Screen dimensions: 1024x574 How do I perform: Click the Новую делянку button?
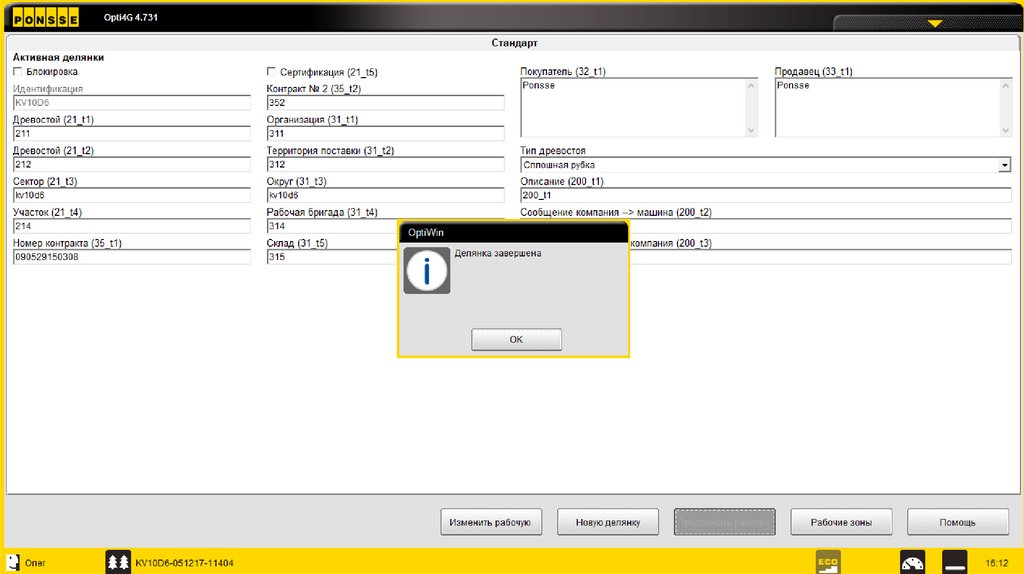coord(609,522)
